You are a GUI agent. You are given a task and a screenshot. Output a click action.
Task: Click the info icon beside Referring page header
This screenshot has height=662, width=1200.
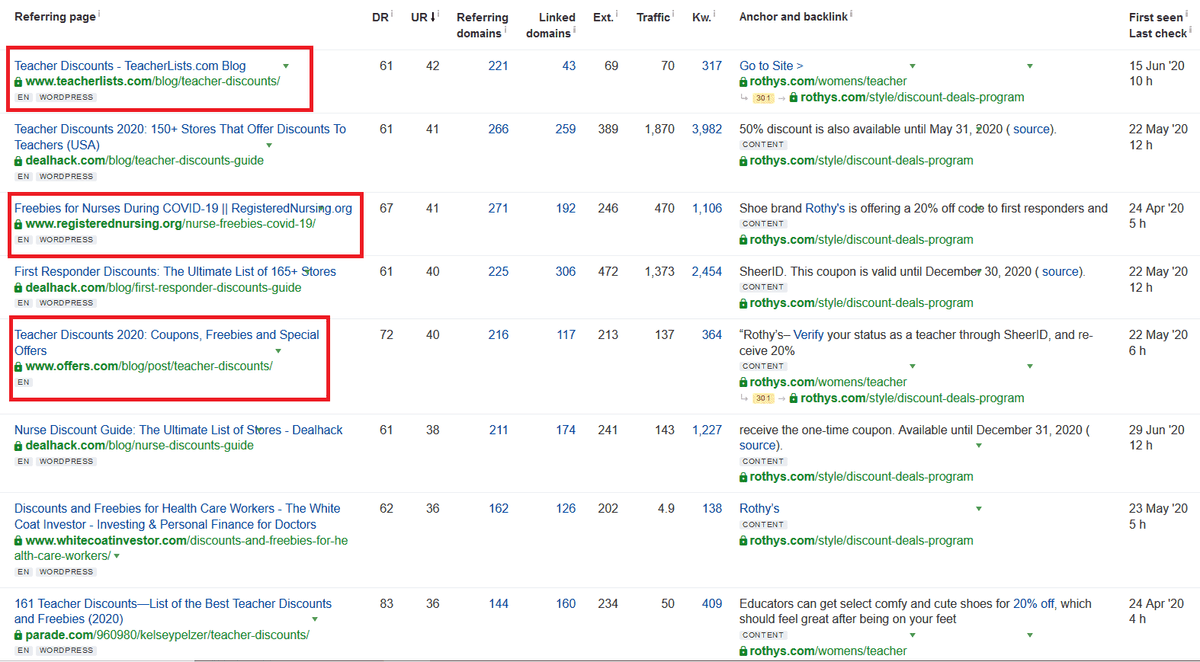point(100,13)
